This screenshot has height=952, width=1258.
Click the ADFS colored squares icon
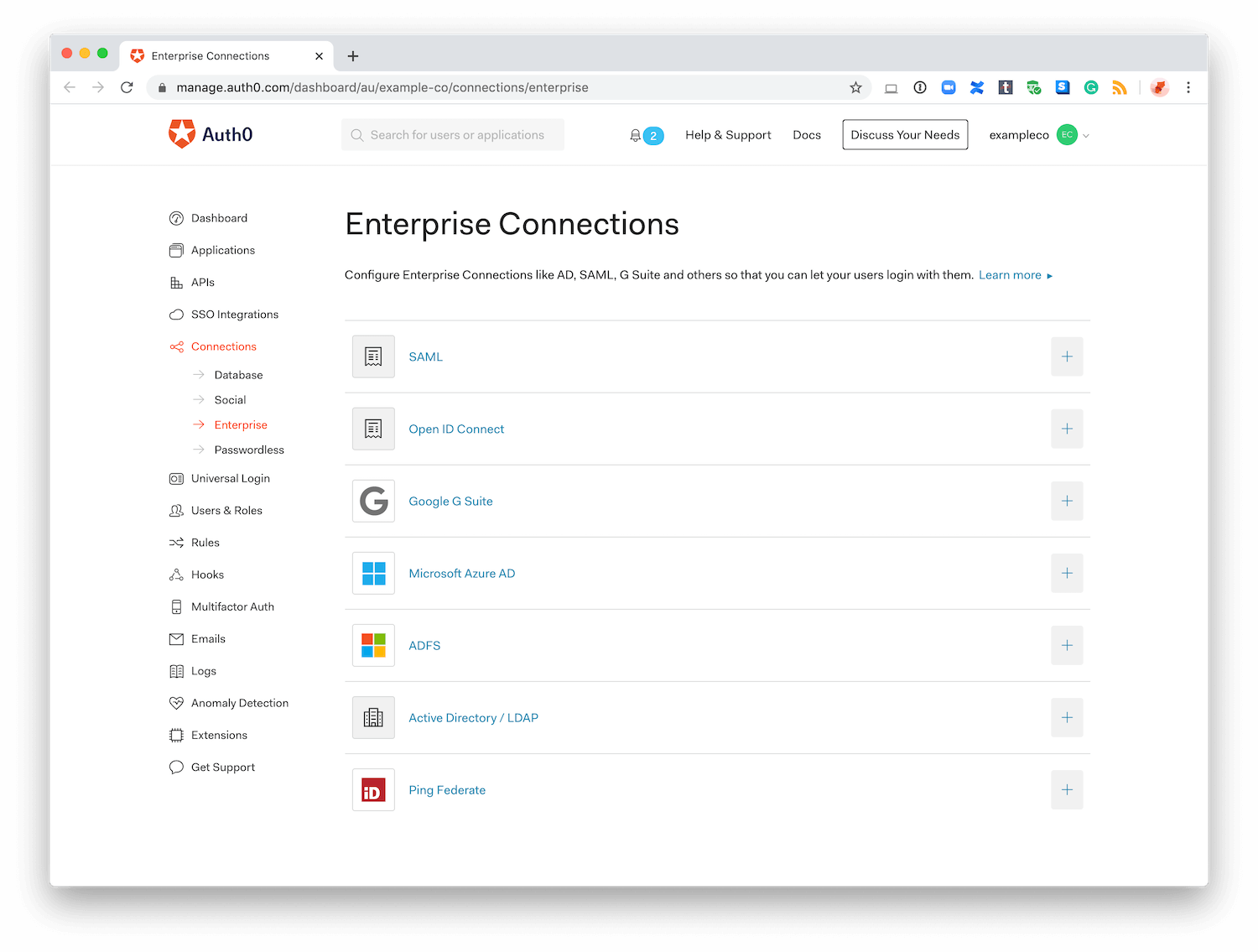[372, 645]
